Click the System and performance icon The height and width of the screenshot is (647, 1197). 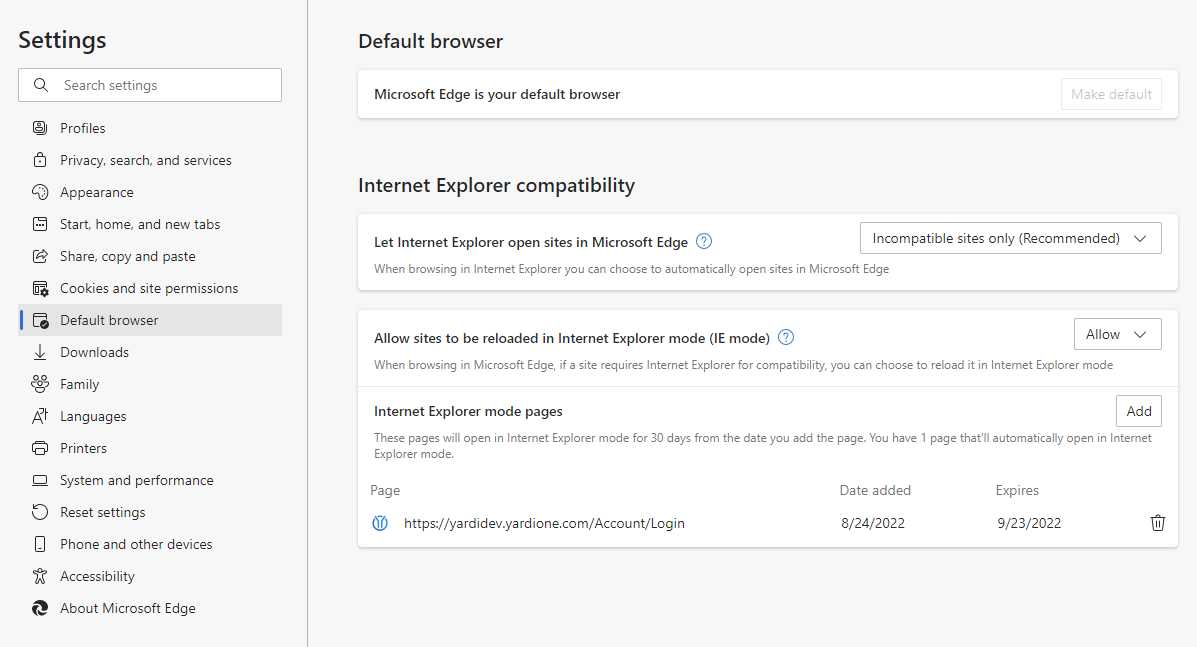click(40, 480)
